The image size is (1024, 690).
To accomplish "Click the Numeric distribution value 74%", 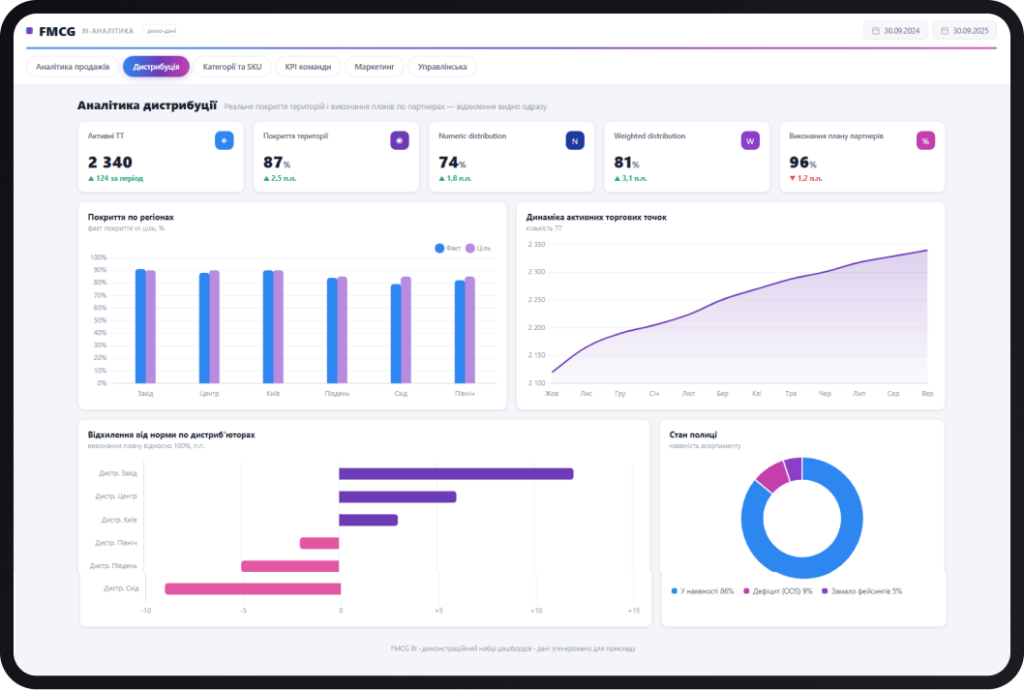I will click(452, 162).
